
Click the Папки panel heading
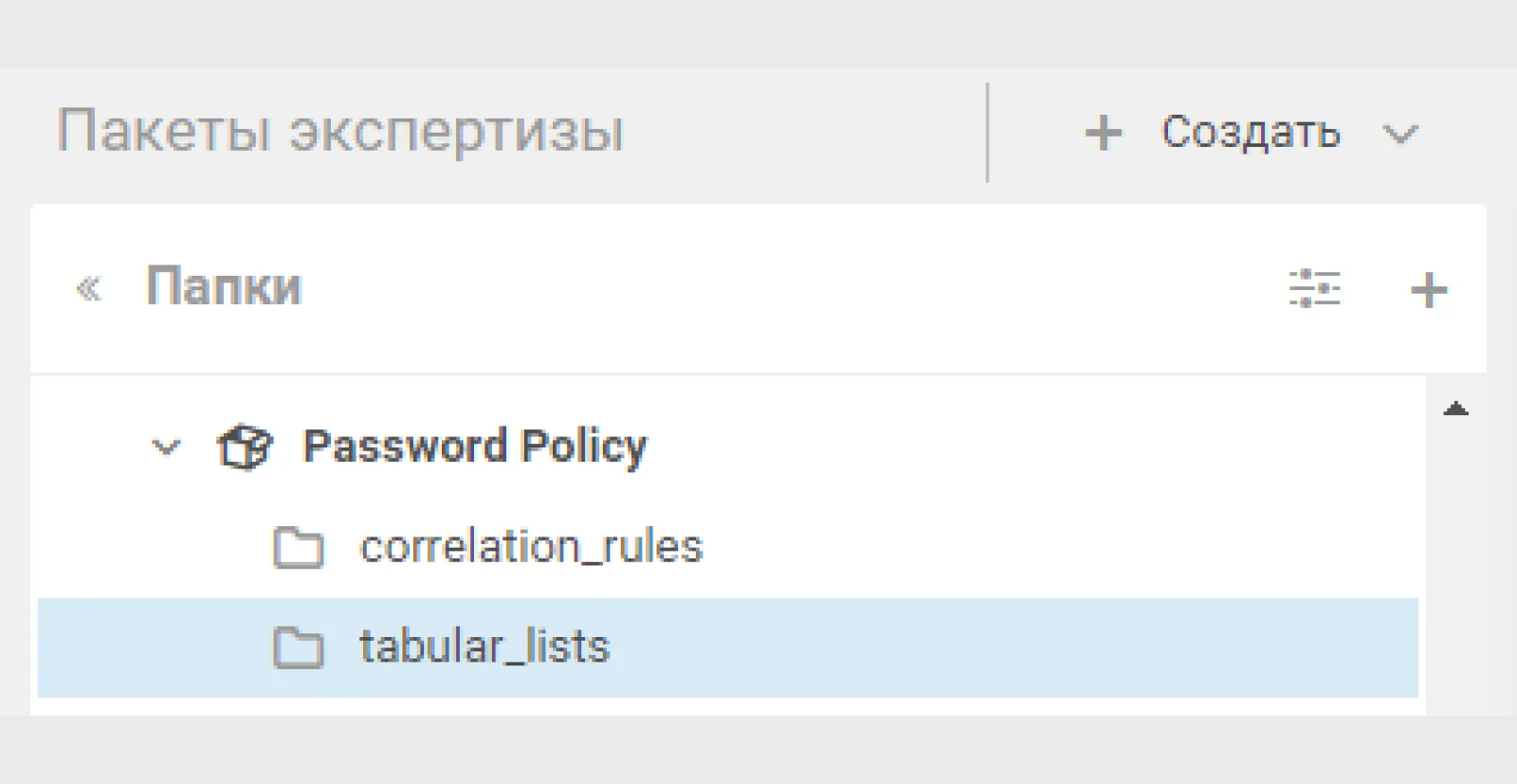pyautogui.click(x=224, y=286)
